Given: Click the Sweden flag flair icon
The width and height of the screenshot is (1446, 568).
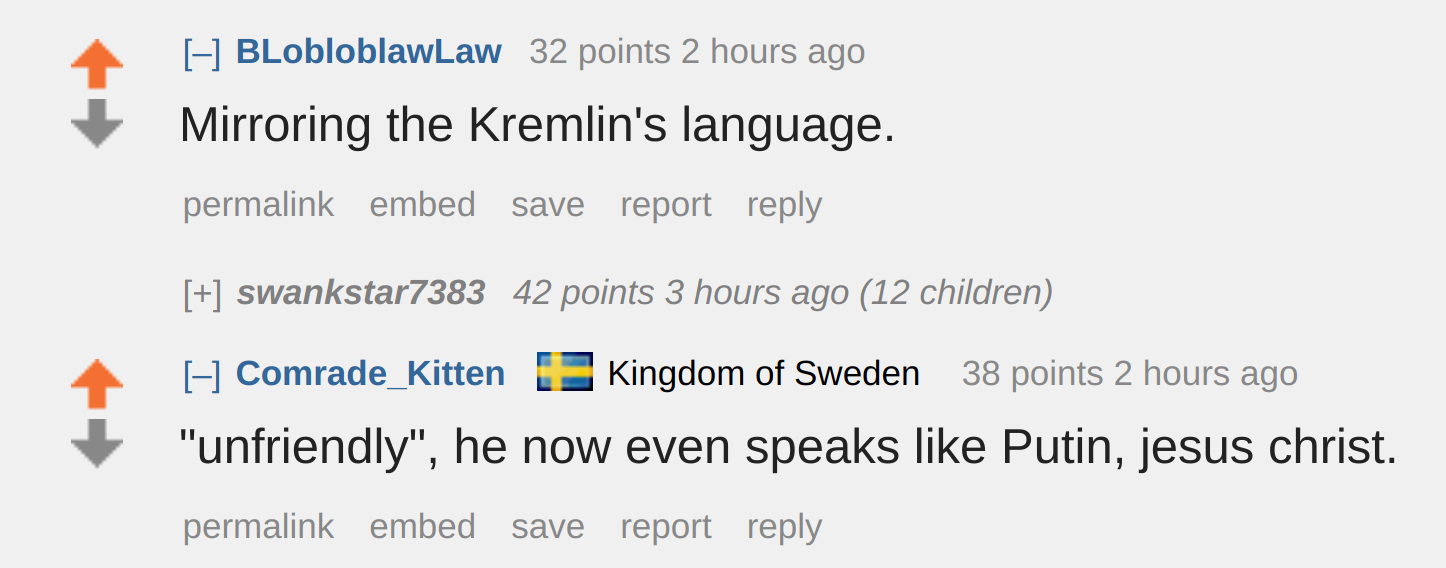Looking at the screenshot, I should coord(565,372).
